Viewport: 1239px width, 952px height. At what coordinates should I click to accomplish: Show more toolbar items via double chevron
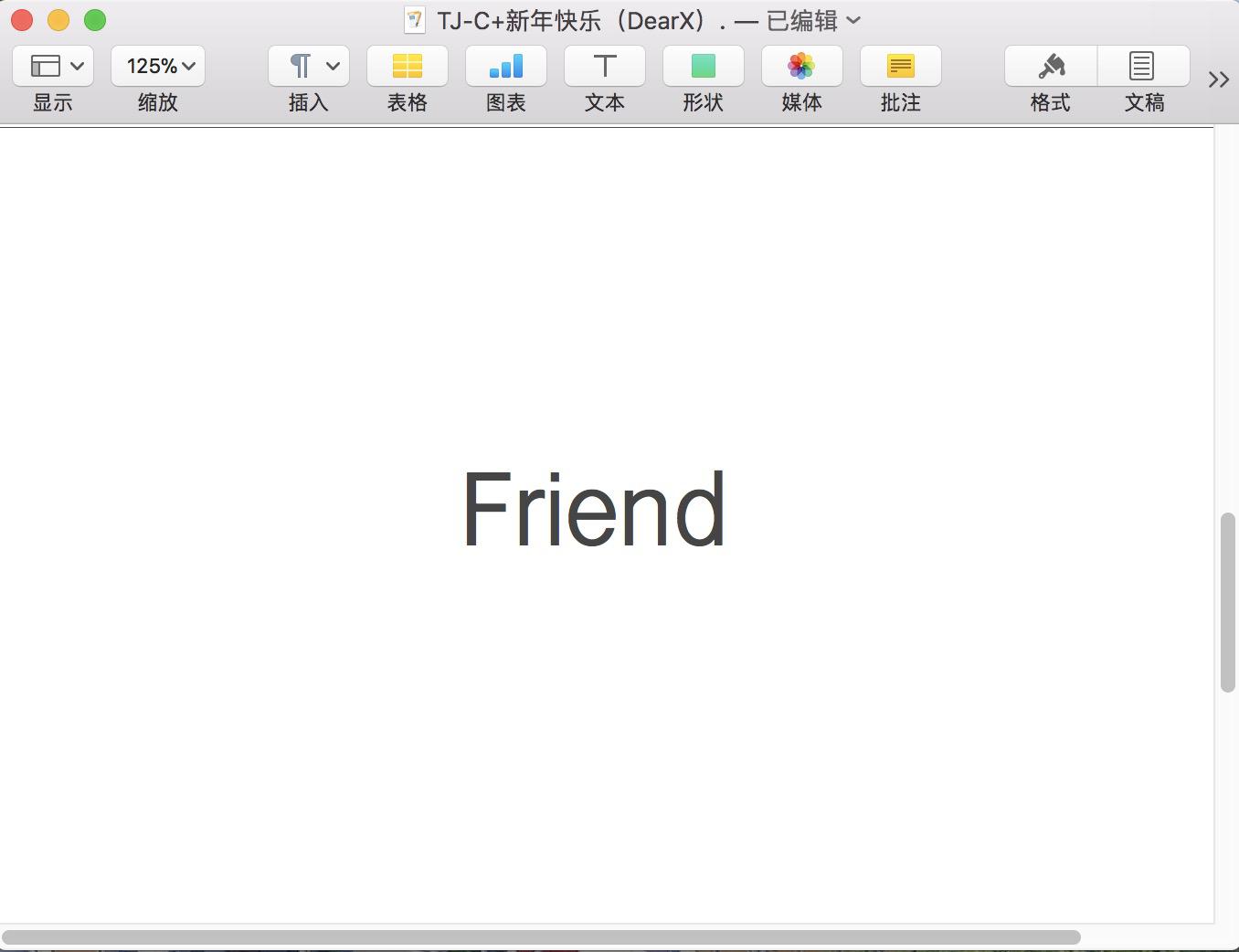[x=1219, y=79]
